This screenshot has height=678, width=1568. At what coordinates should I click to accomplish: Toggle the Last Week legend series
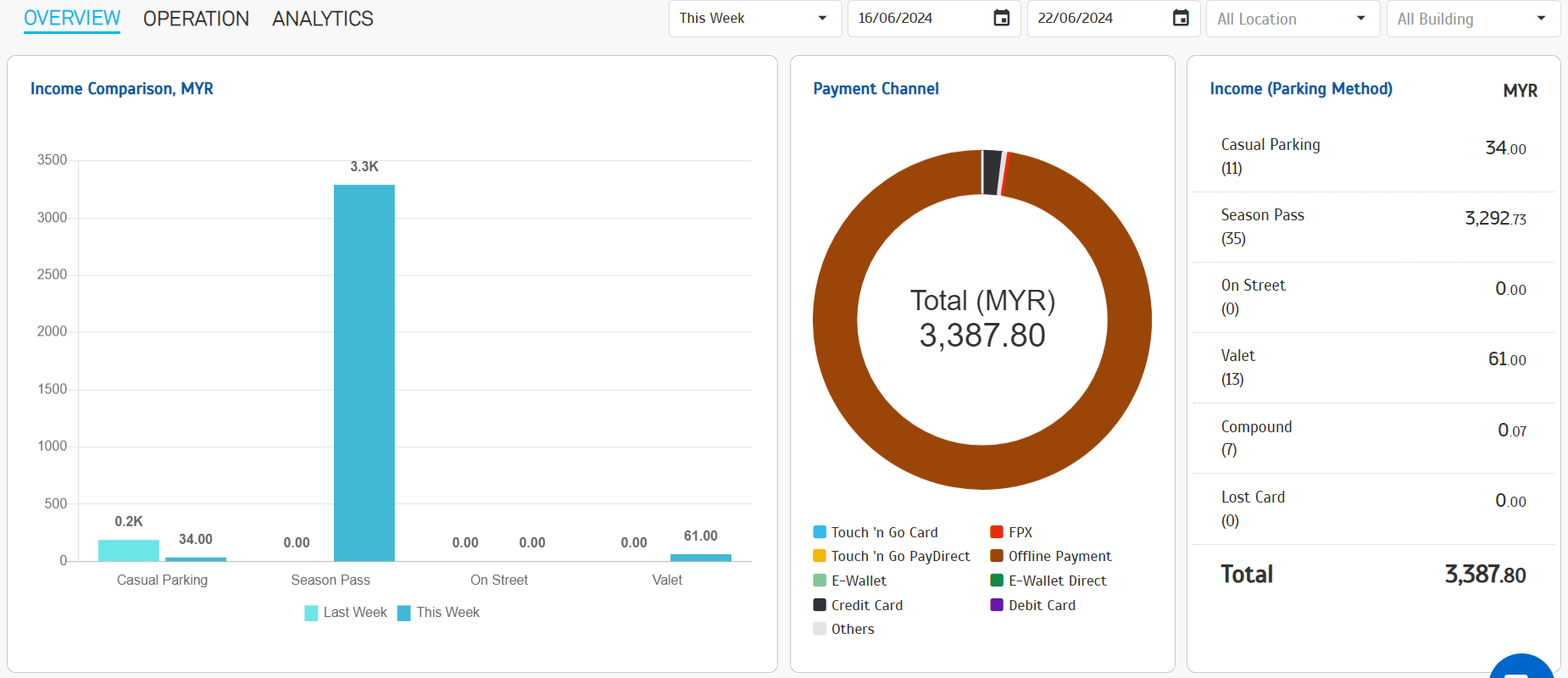click(346, 613)
